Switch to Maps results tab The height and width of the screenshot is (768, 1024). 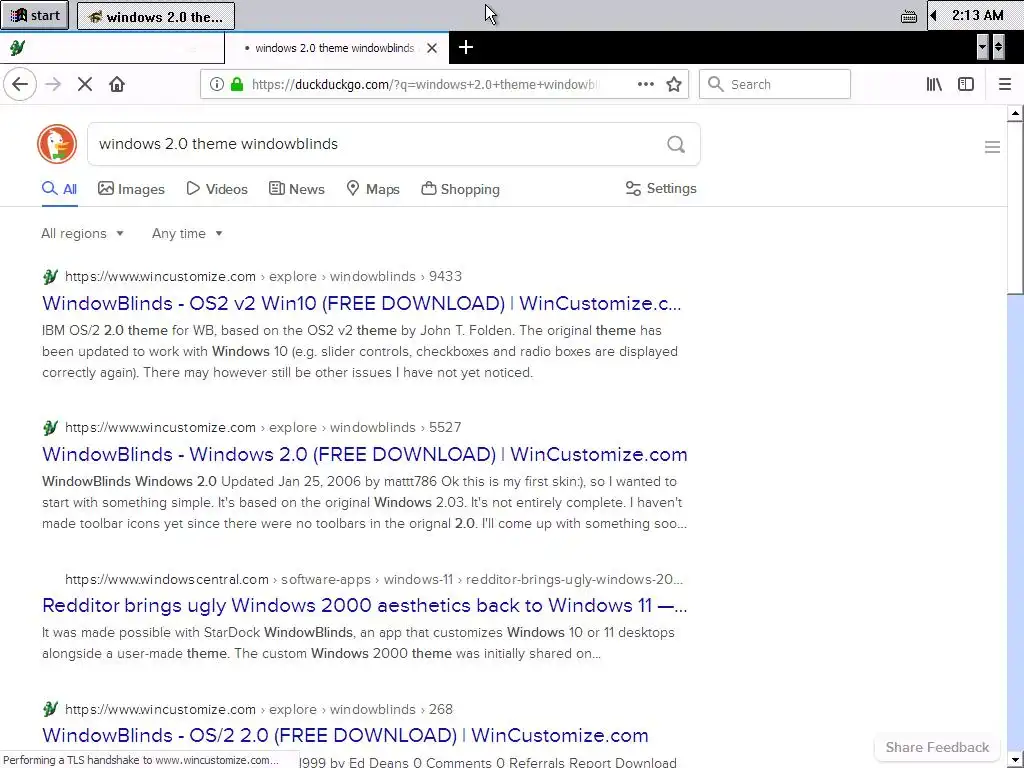pyautogui.click(x=373, y=189)
